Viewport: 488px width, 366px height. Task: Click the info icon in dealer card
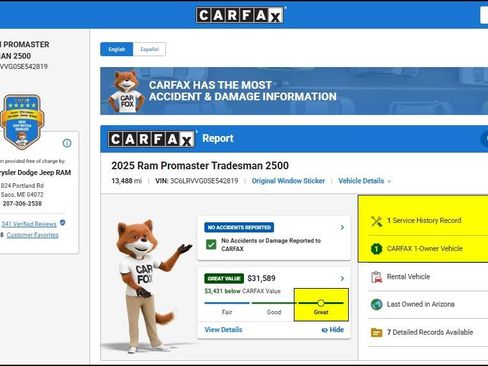click(67, 143)
